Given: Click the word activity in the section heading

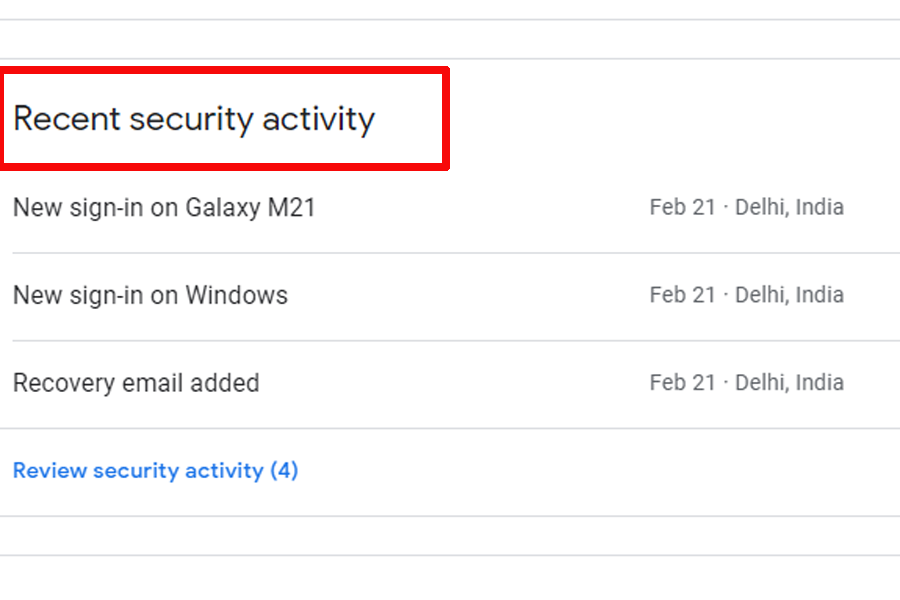Looking at the screenshot, I should [318, 119].
